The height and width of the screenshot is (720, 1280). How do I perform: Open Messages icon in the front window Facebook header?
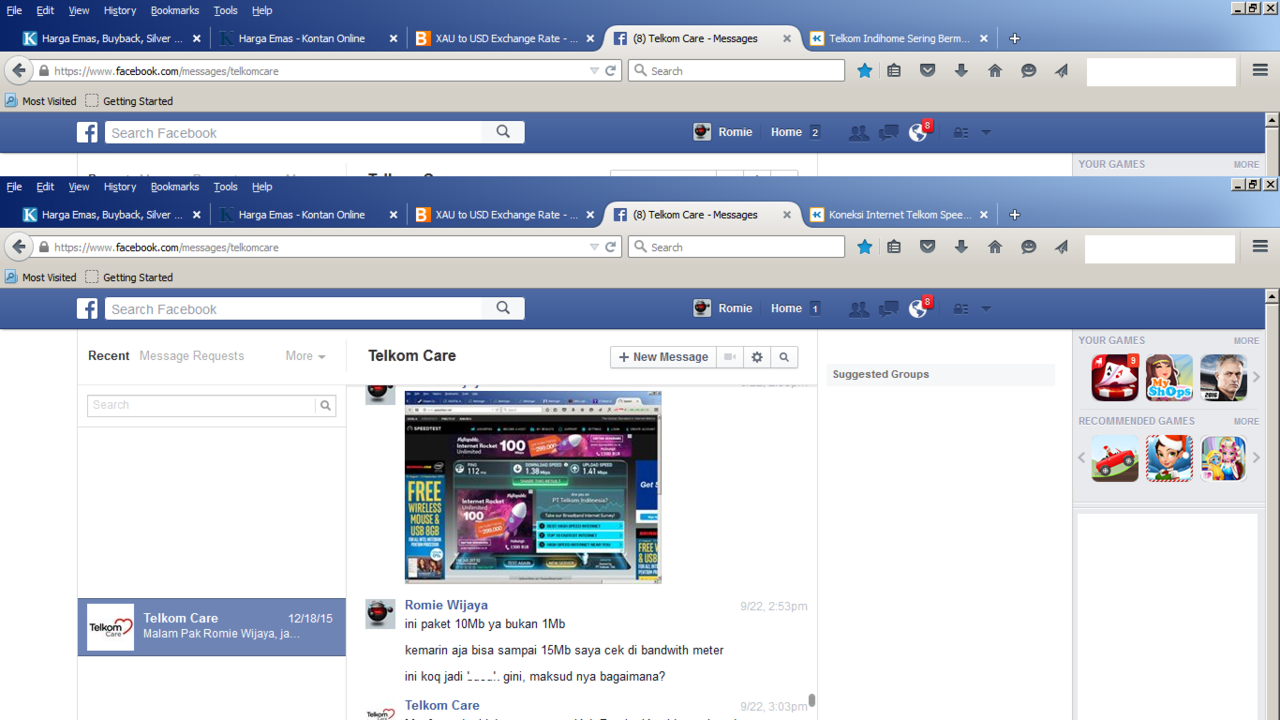pos(888,309)
